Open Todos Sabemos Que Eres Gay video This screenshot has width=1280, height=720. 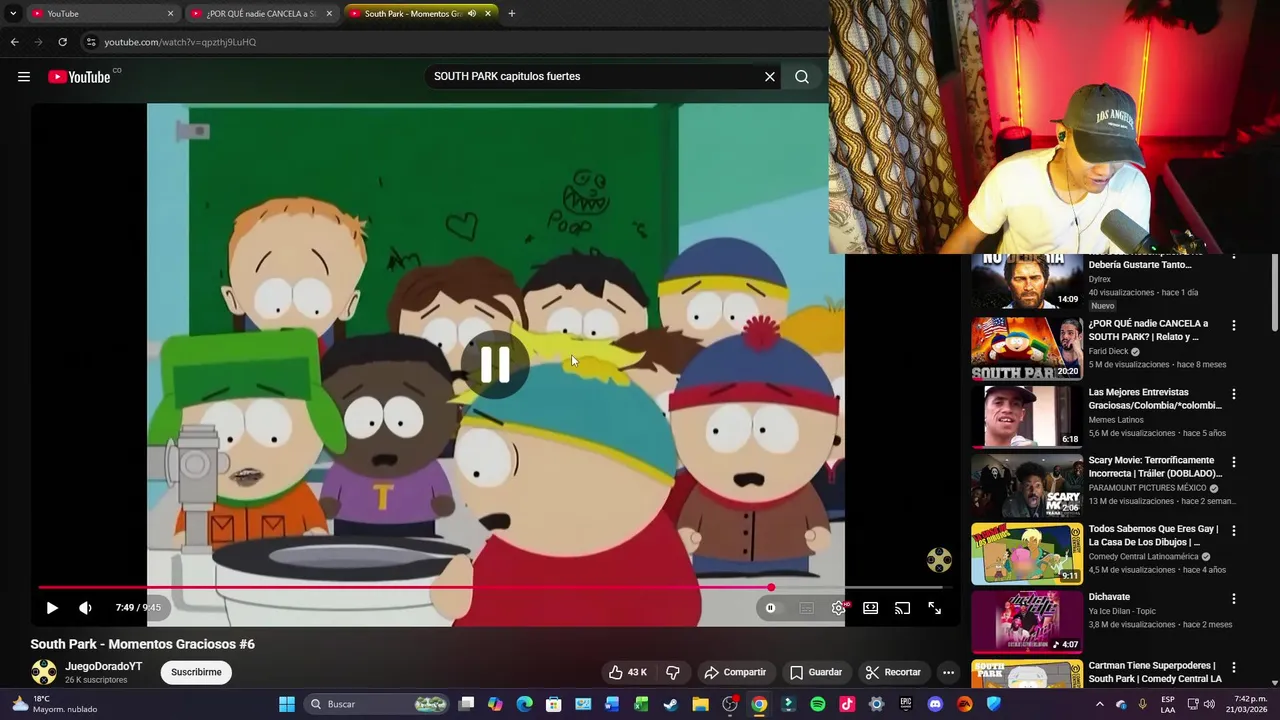[1027, 553]
